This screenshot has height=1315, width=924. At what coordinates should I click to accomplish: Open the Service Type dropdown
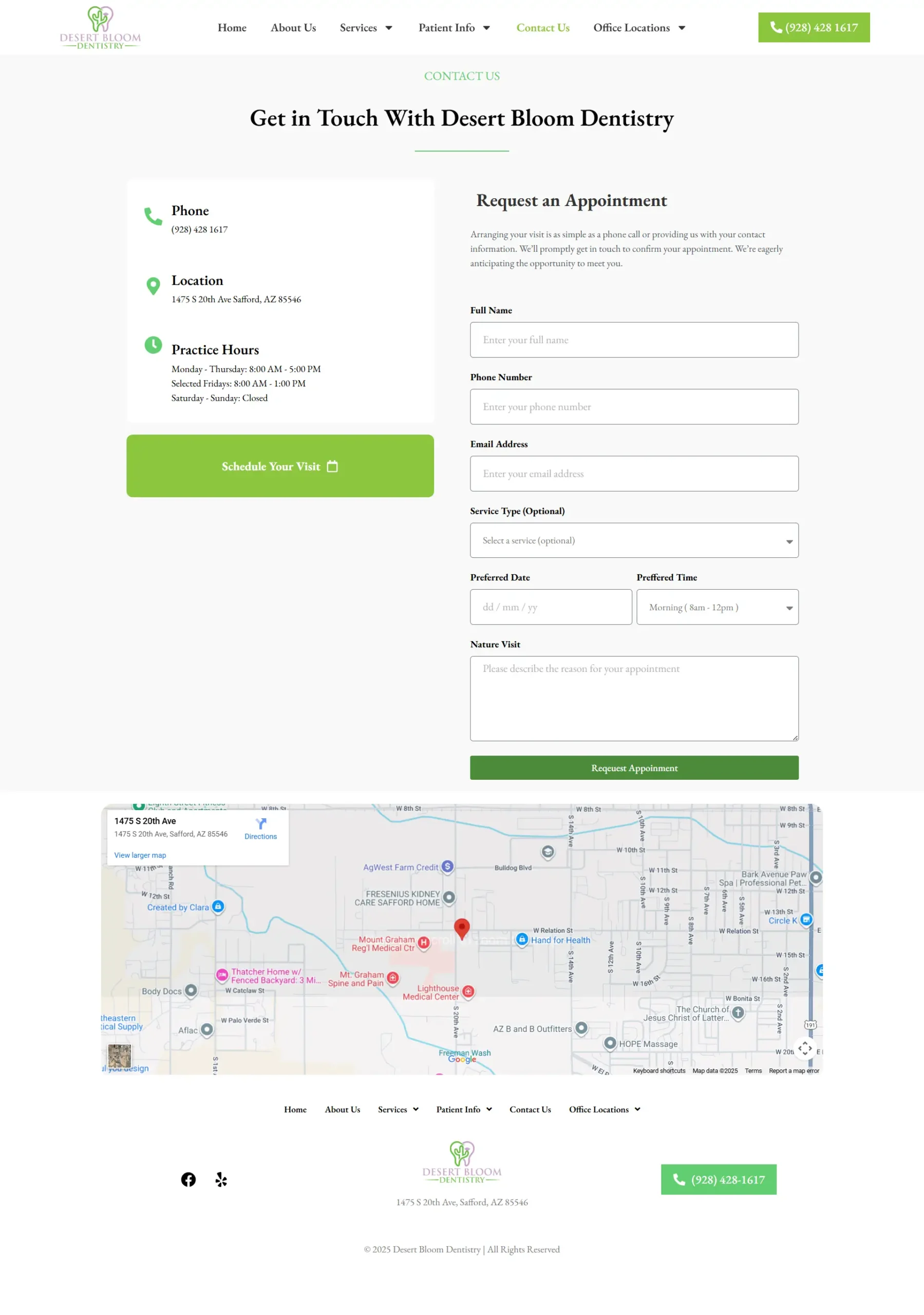pyautogui.click(x=634, y=540)
